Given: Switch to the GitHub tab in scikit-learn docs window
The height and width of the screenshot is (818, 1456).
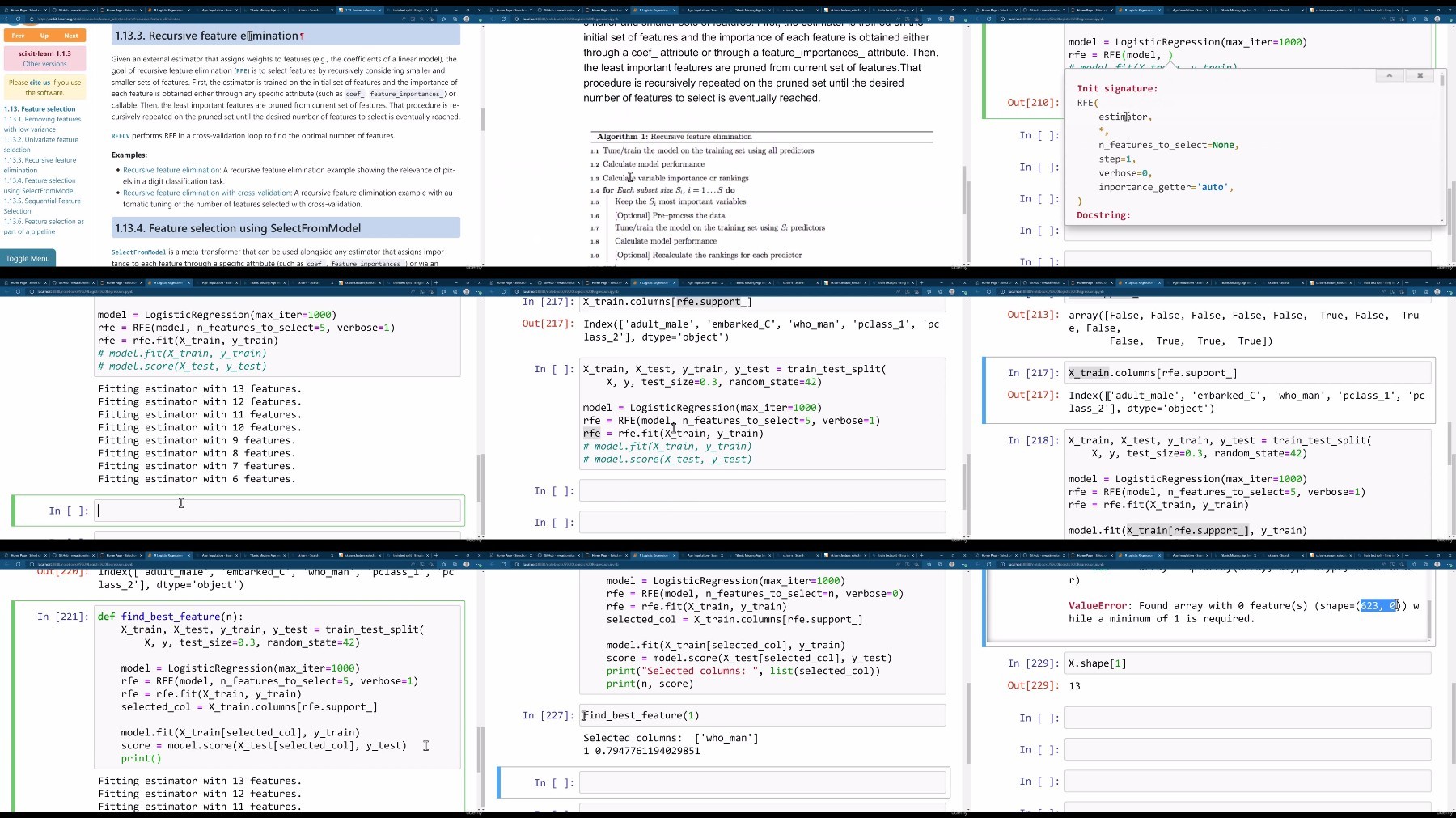Looking at the screenshot, I should (73, 11).
